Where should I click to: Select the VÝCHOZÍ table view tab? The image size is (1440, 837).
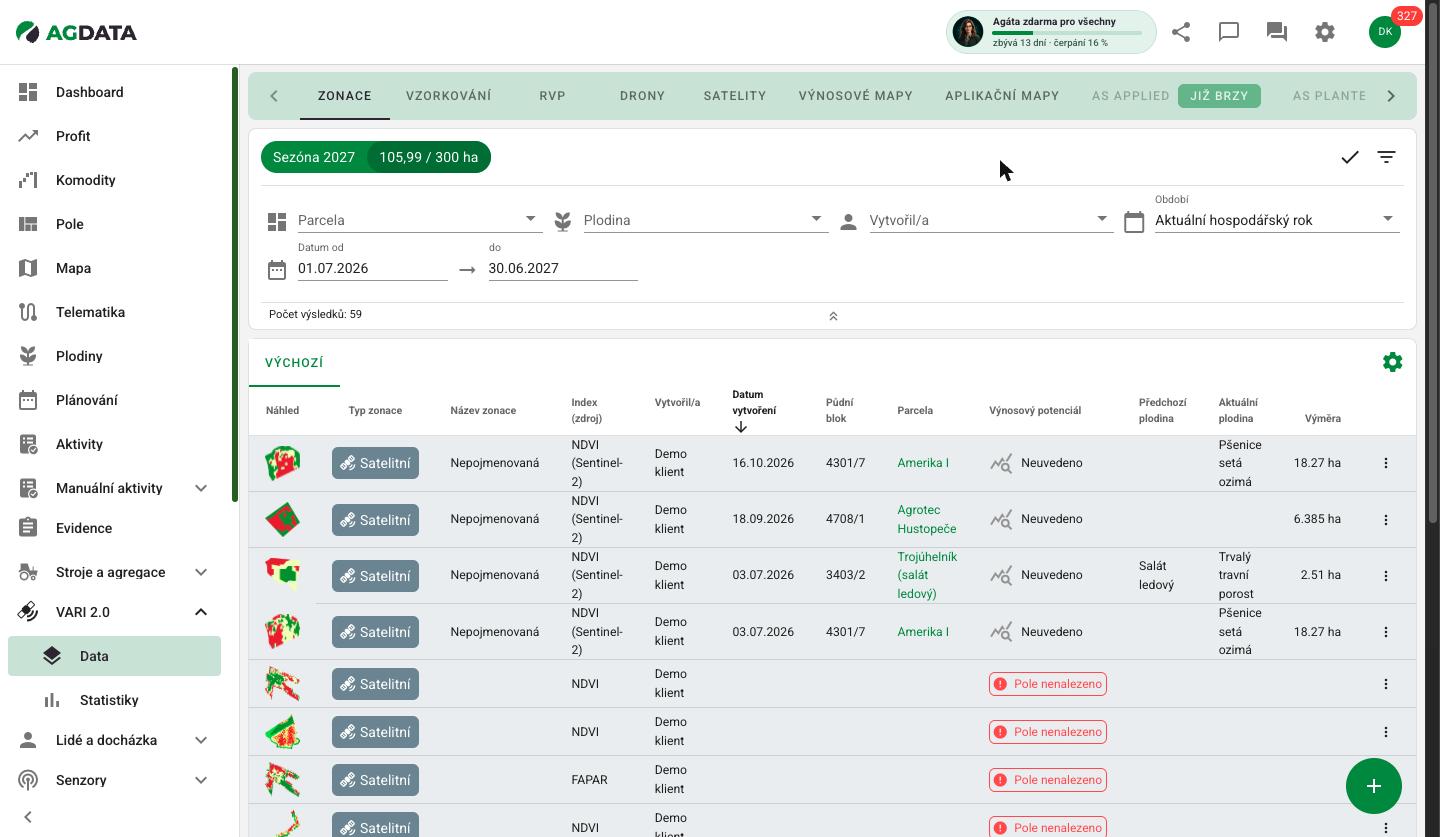294,363
